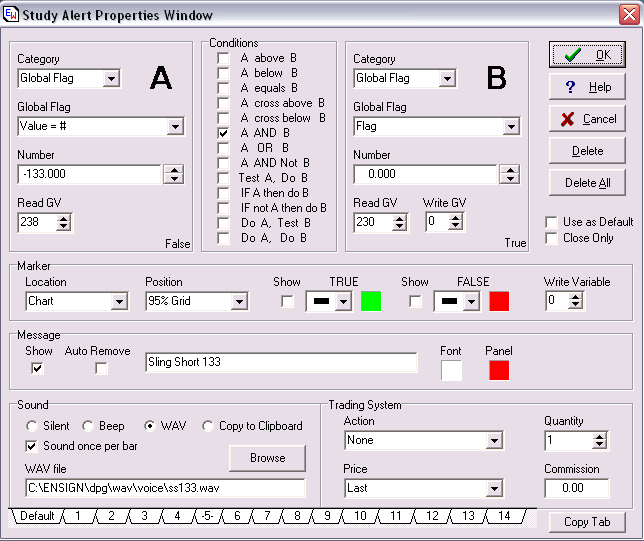Screen dimensions: 644x541
Task: Change message Panel red color swatch
Action: (499, 371)
